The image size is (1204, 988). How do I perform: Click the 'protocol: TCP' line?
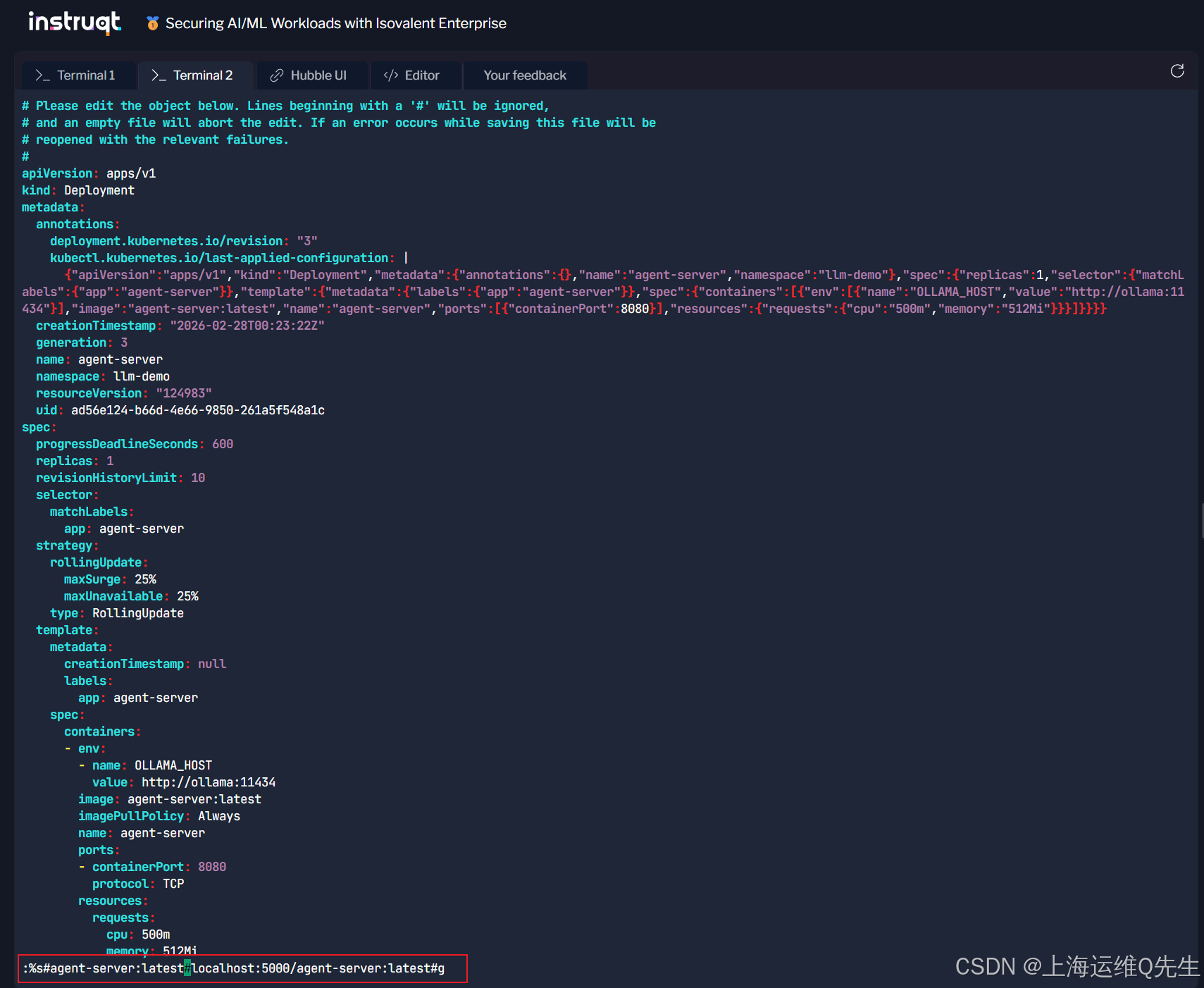(x=138, y=884)
